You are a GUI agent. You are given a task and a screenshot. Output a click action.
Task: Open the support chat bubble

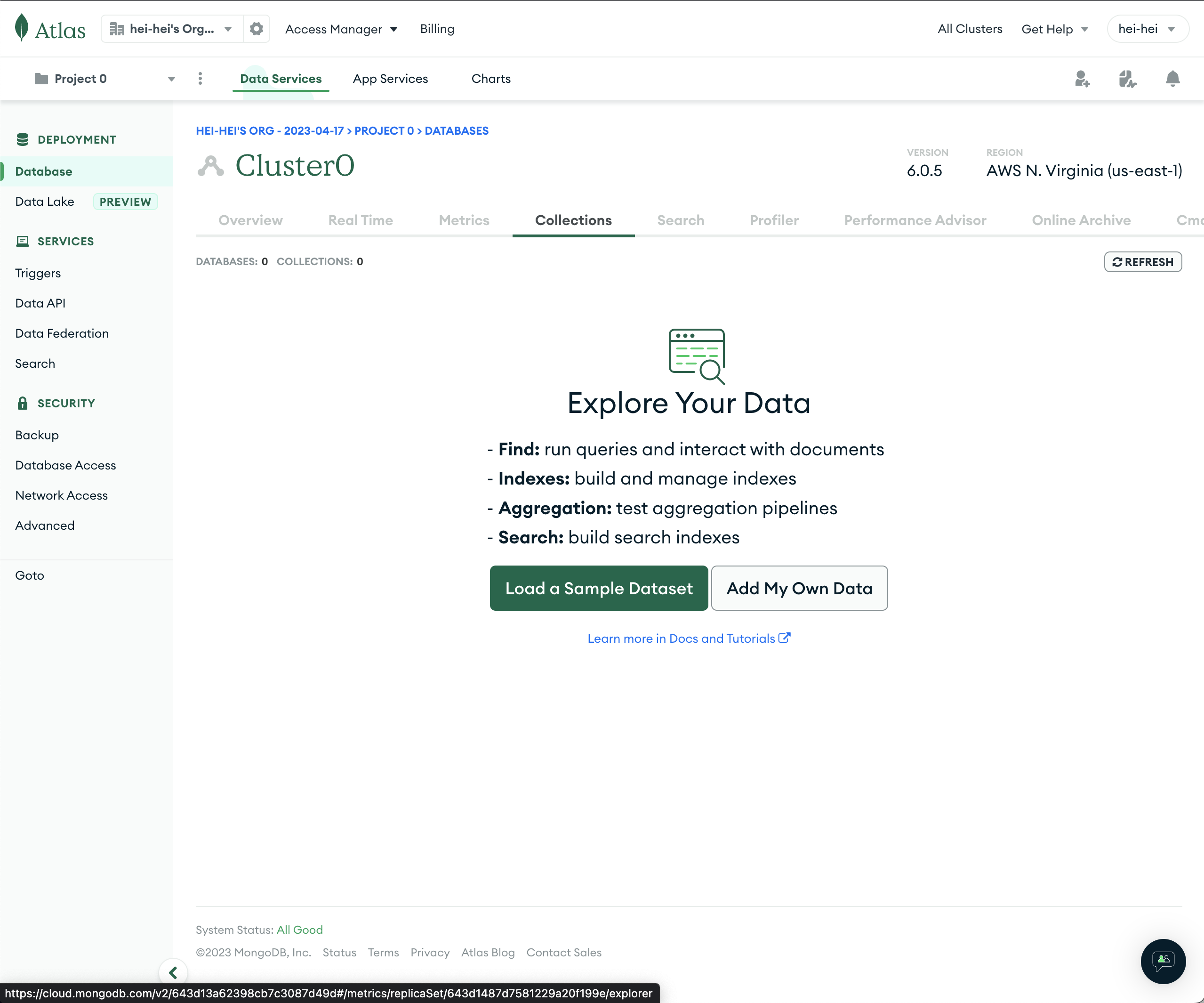[x=1163, y=961]
